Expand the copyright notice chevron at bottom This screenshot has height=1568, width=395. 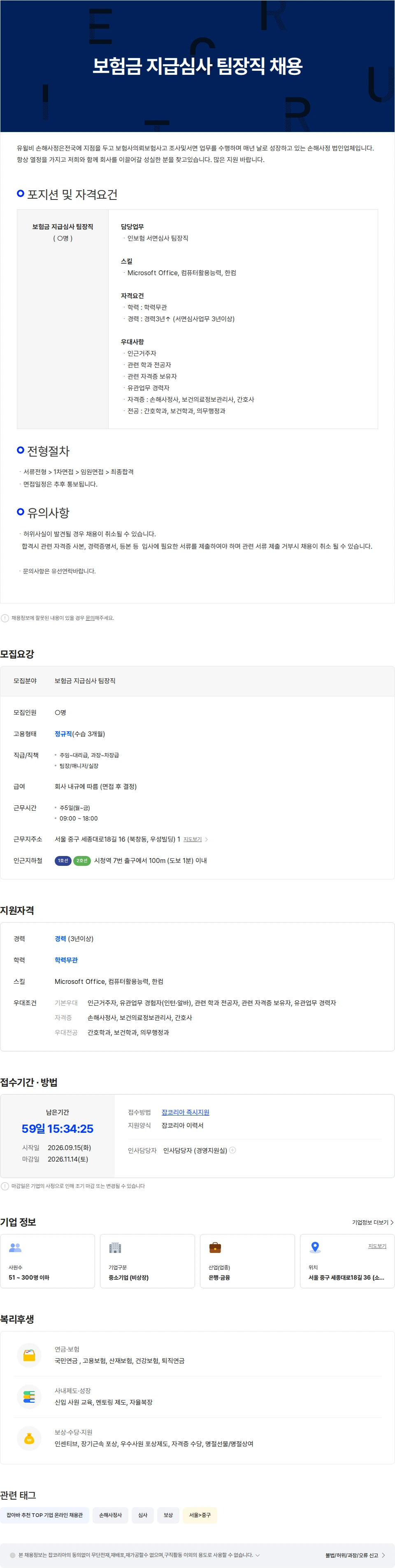(x=258, y=1554)
